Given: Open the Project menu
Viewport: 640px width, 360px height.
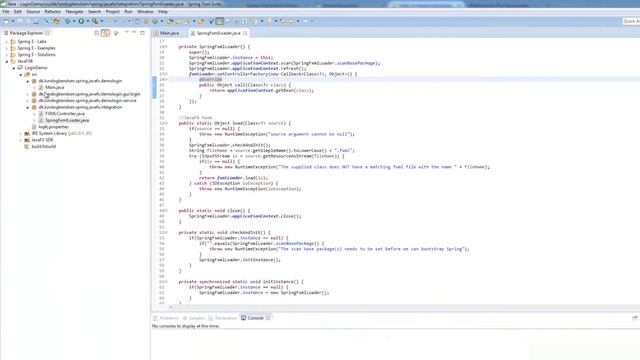Looking at the screenshot, I should coord(113,12).
